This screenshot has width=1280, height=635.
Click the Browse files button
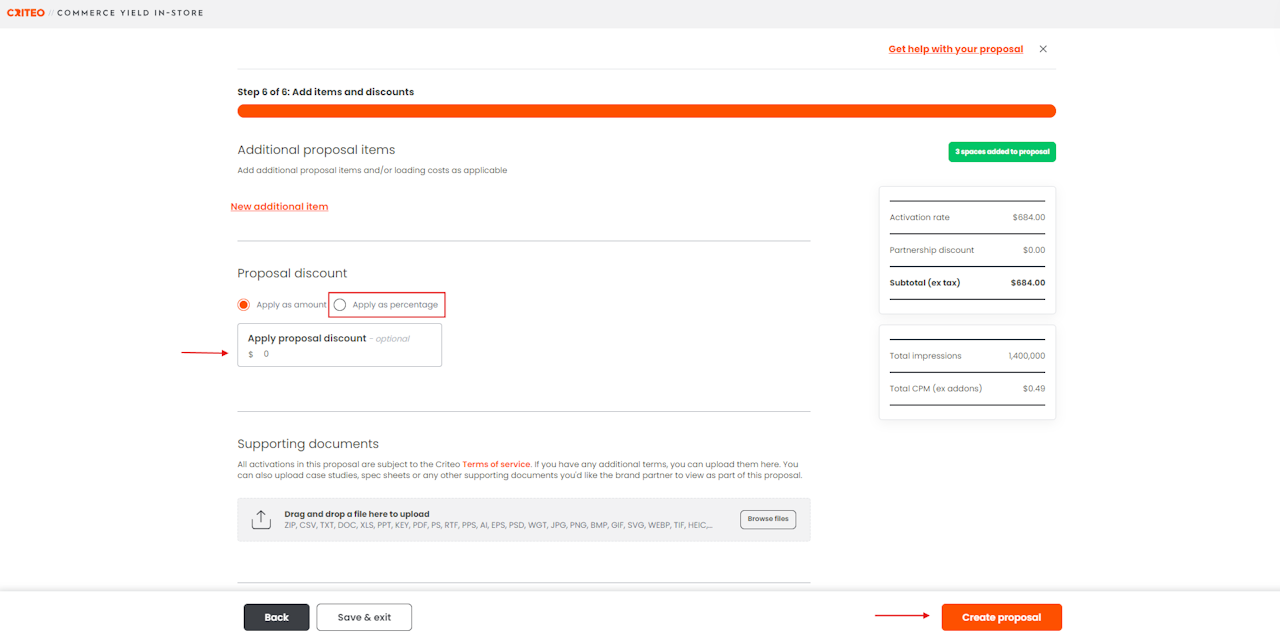[768, 519]
